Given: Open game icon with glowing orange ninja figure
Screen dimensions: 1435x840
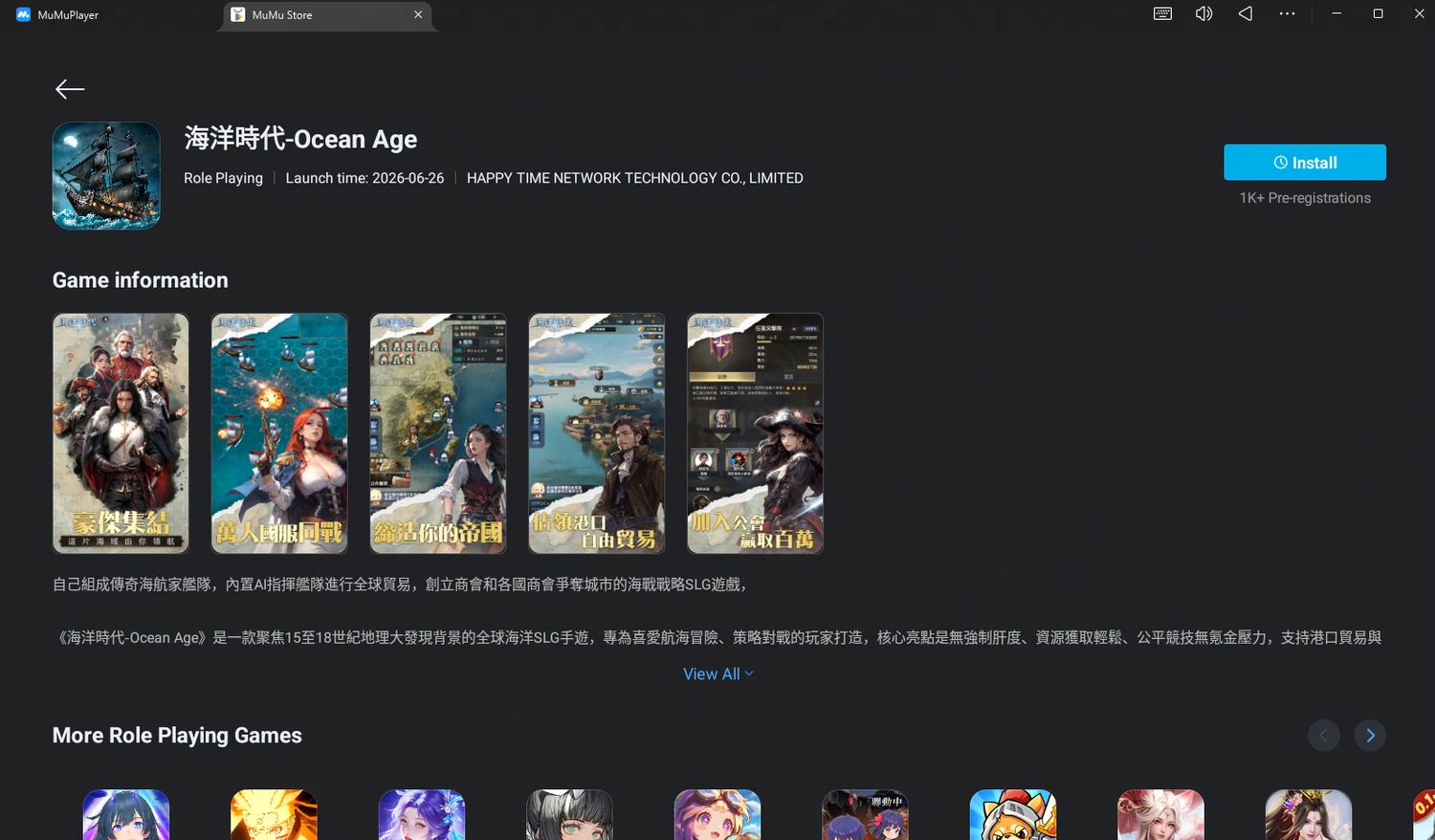Looking at the screenshot, I should (274, 815).
